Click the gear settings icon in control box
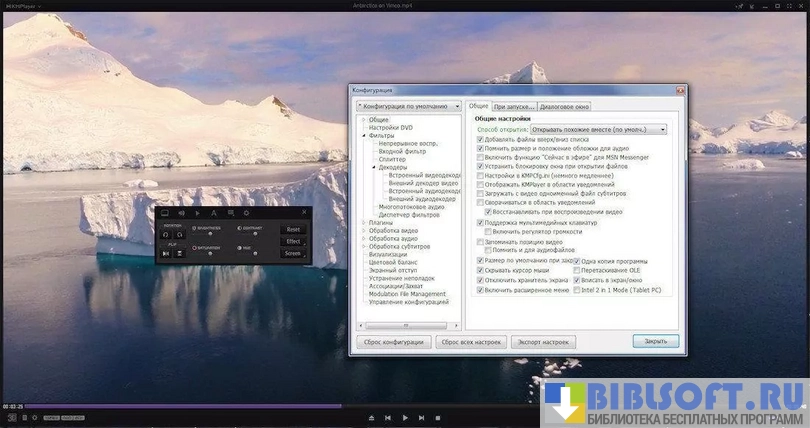This screenshot has width=810, height=428. [246, 213]
